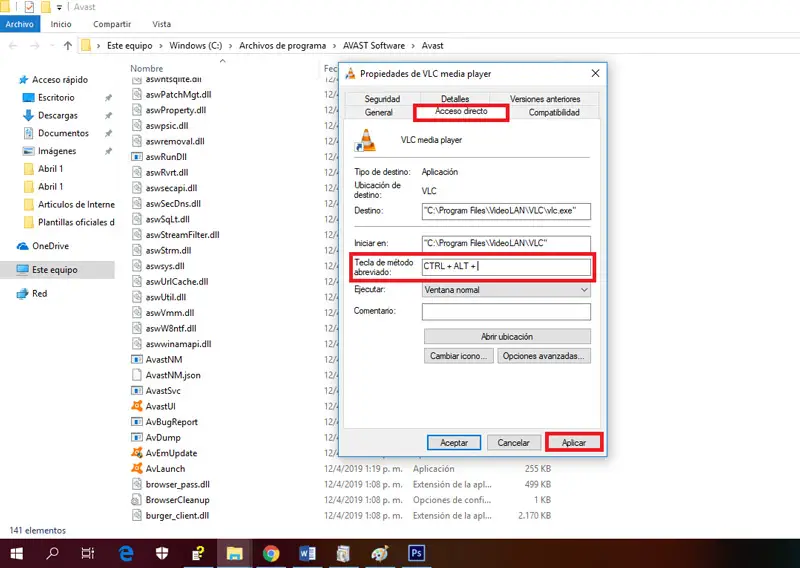
Task: Open Articulos de Interne folder in sidebar
Action: pos(76,205)
